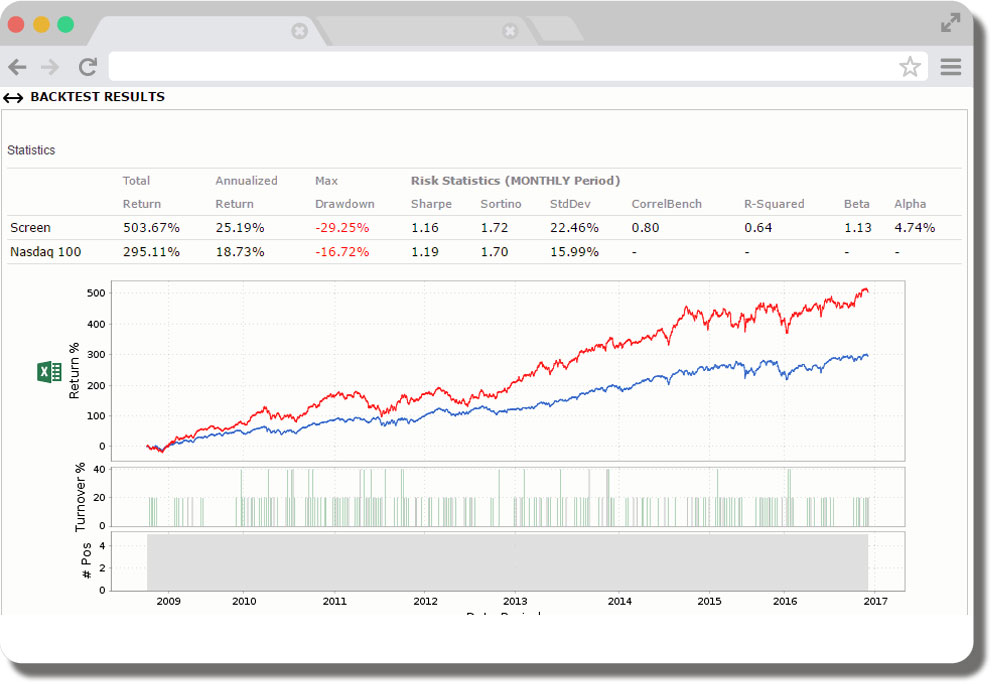
Task: Close the second browser tab
Action: pos(511,31)
